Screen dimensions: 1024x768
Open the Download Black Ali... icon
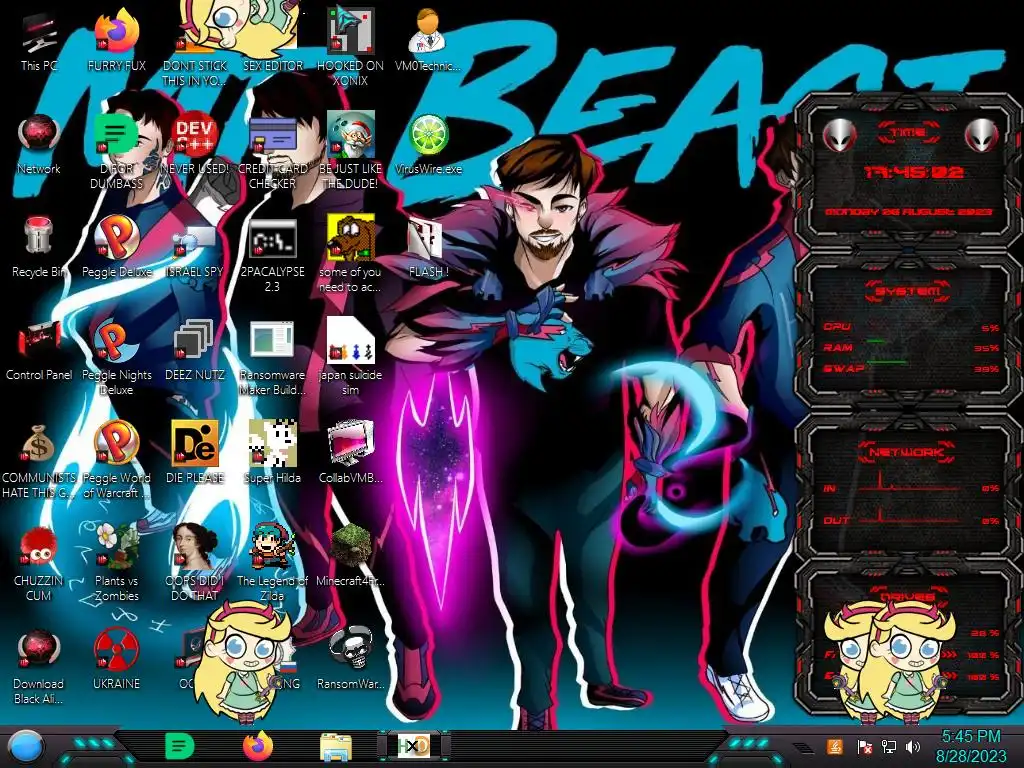(39, 666)
